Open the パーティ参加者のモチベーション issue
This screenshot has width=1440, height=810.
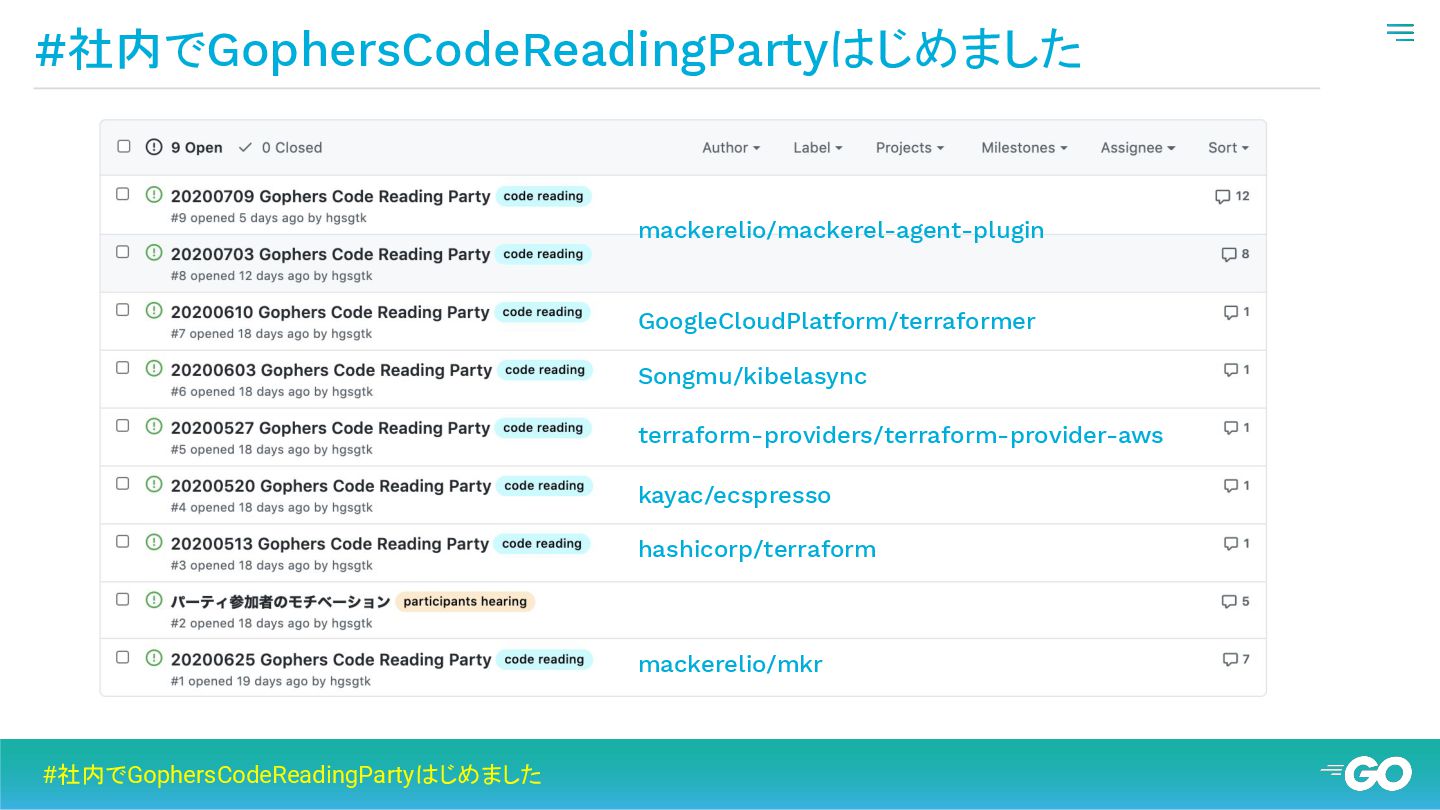coord(280,602)
